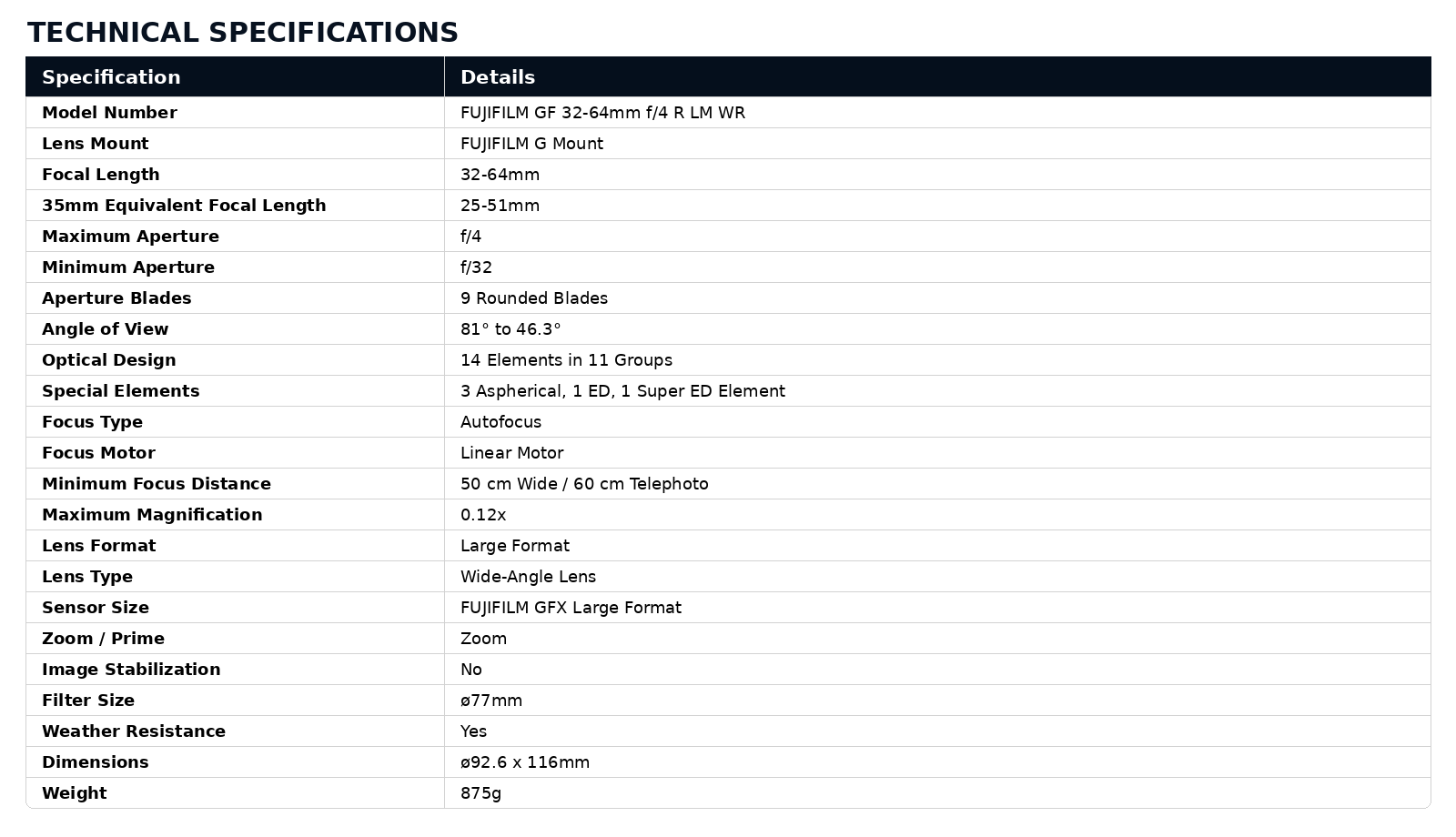The height and width of the screenshot is (837, 1456).
Task: Click the Maximum Aperture label
Action: (x=130, y=237)
